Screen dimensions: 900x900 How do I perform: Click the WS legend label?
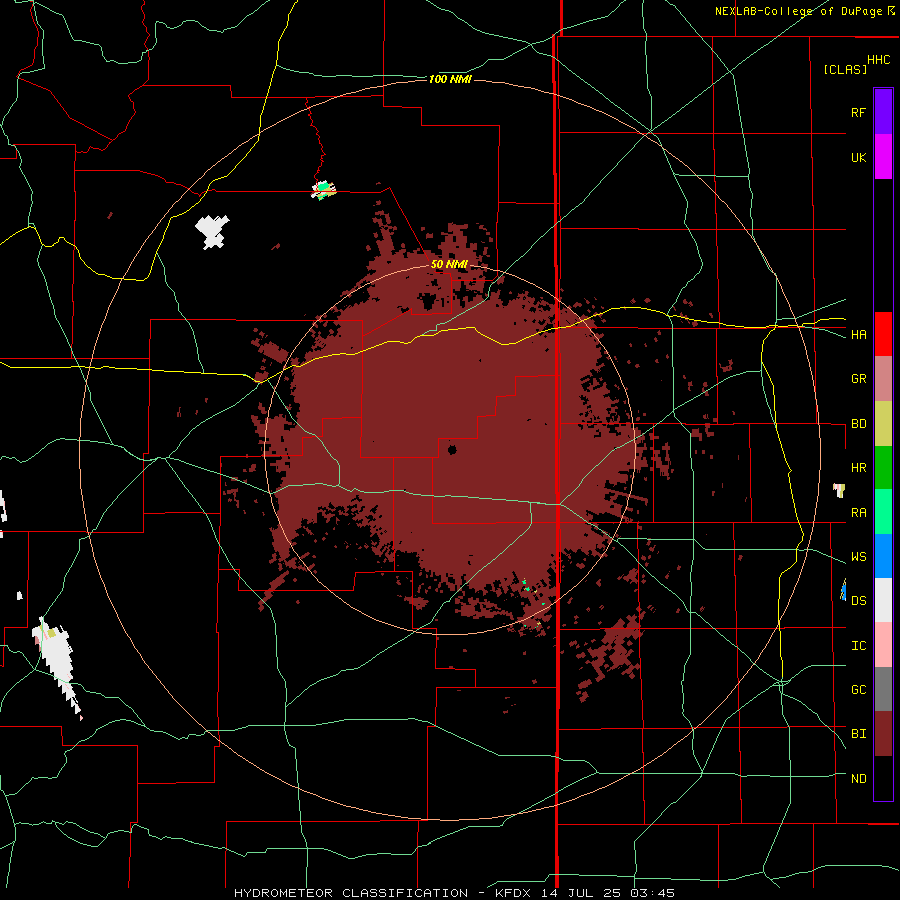click(x=858, y=557)
